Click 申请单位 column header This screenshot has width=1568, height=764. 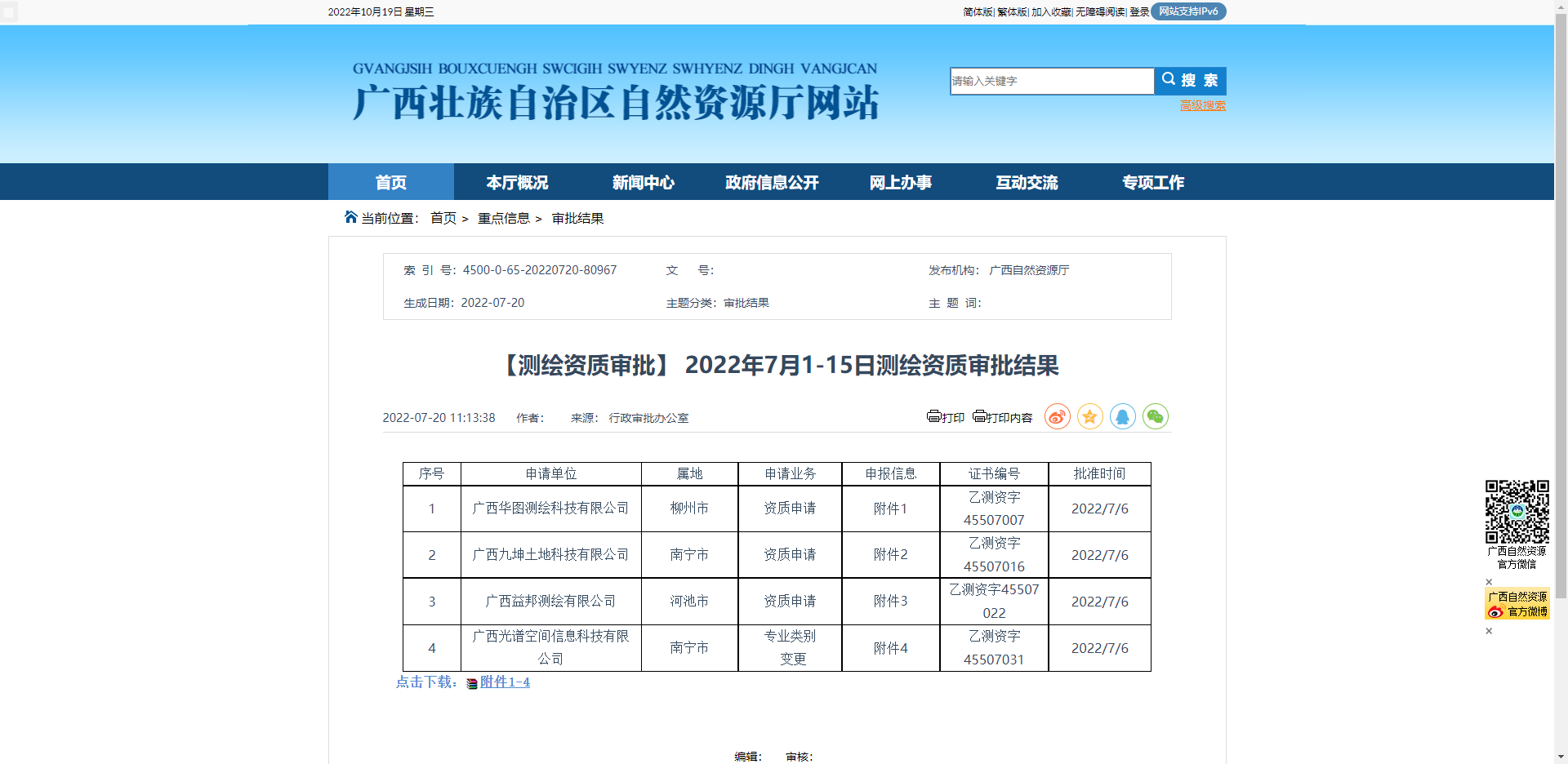[551, 473]
